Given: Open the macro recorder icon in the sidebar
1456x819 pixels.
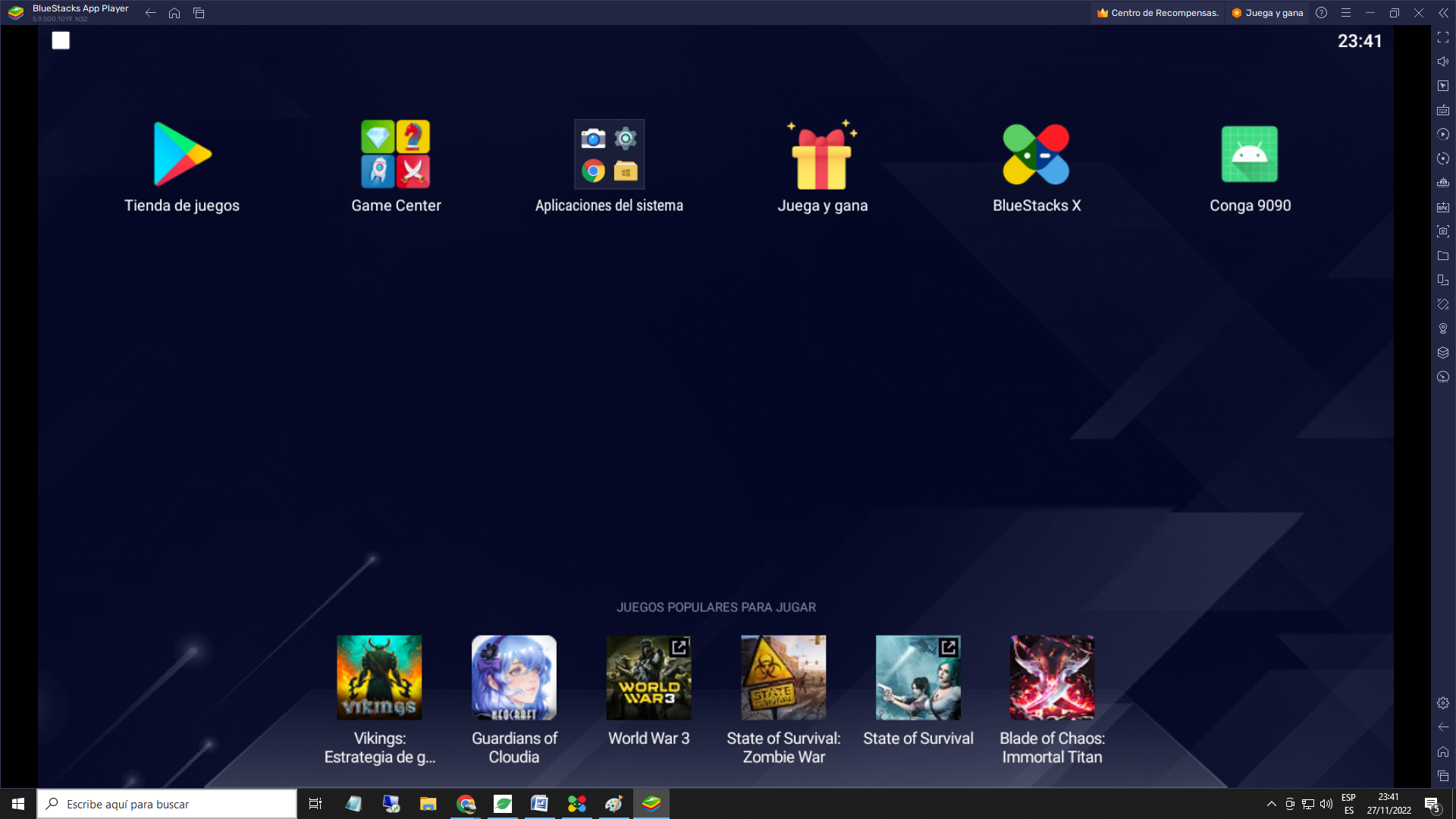Looking at the screenshot, I should pyautogui.click(x=1443, y=134).
